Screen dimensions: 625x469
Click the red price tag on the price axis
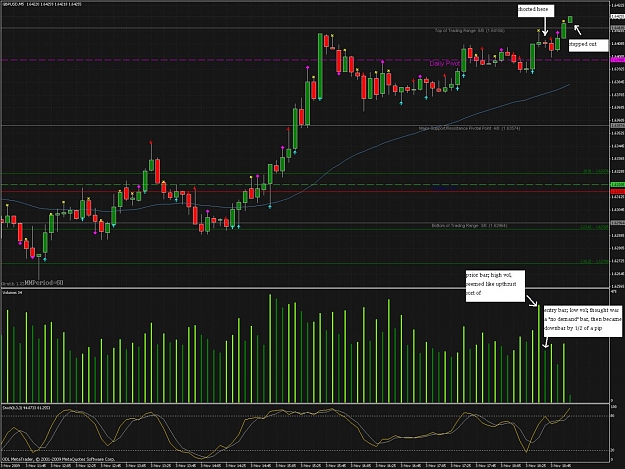(617, 191)
